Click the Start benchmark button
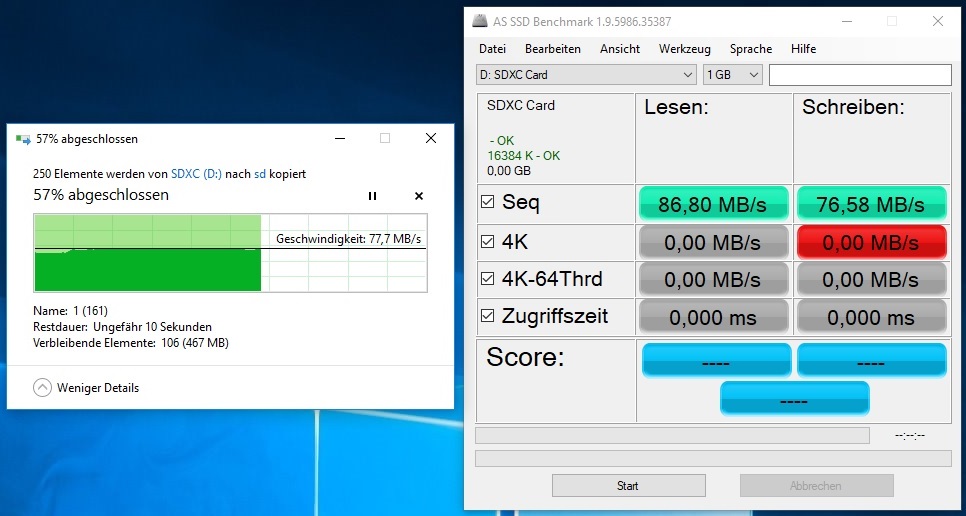This screenshot has width=966, height=516. click(x=627, y=486)
